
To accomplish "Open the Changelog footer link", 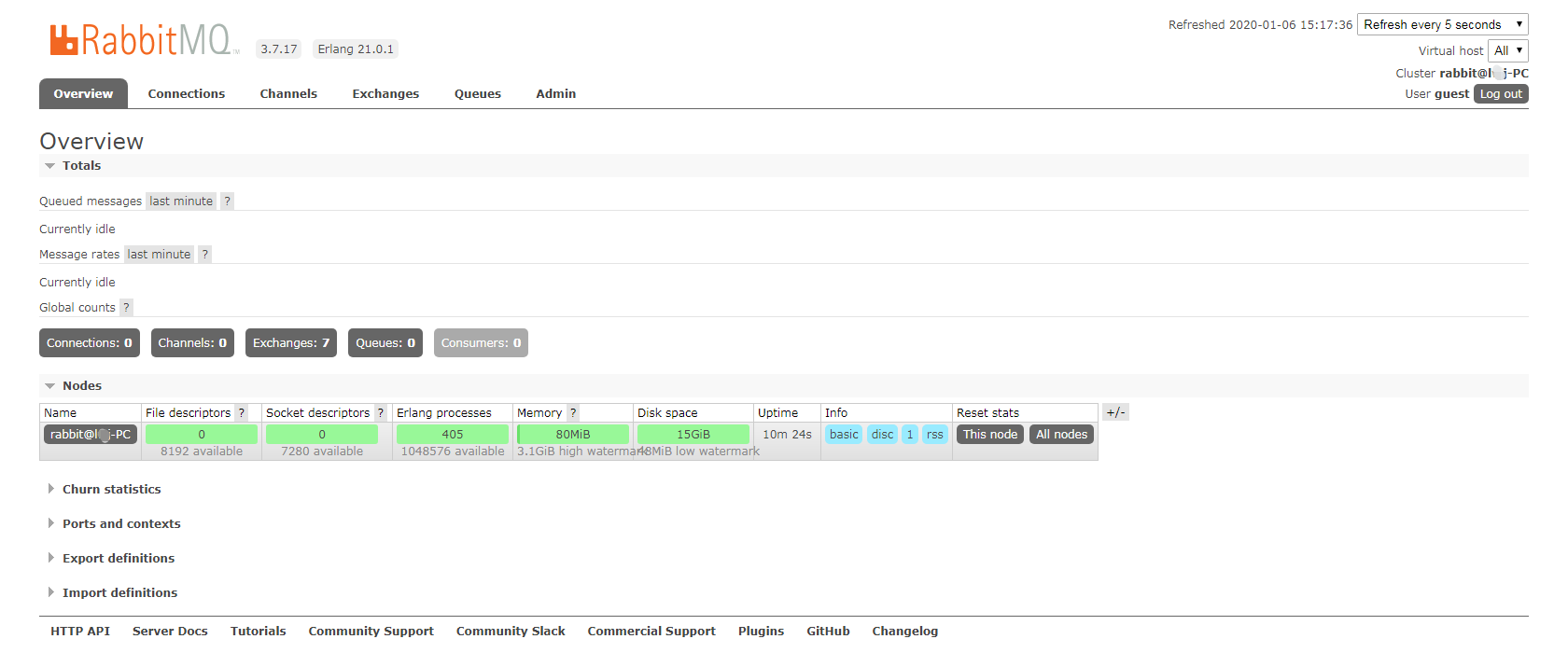I will (x=905, y=631).
